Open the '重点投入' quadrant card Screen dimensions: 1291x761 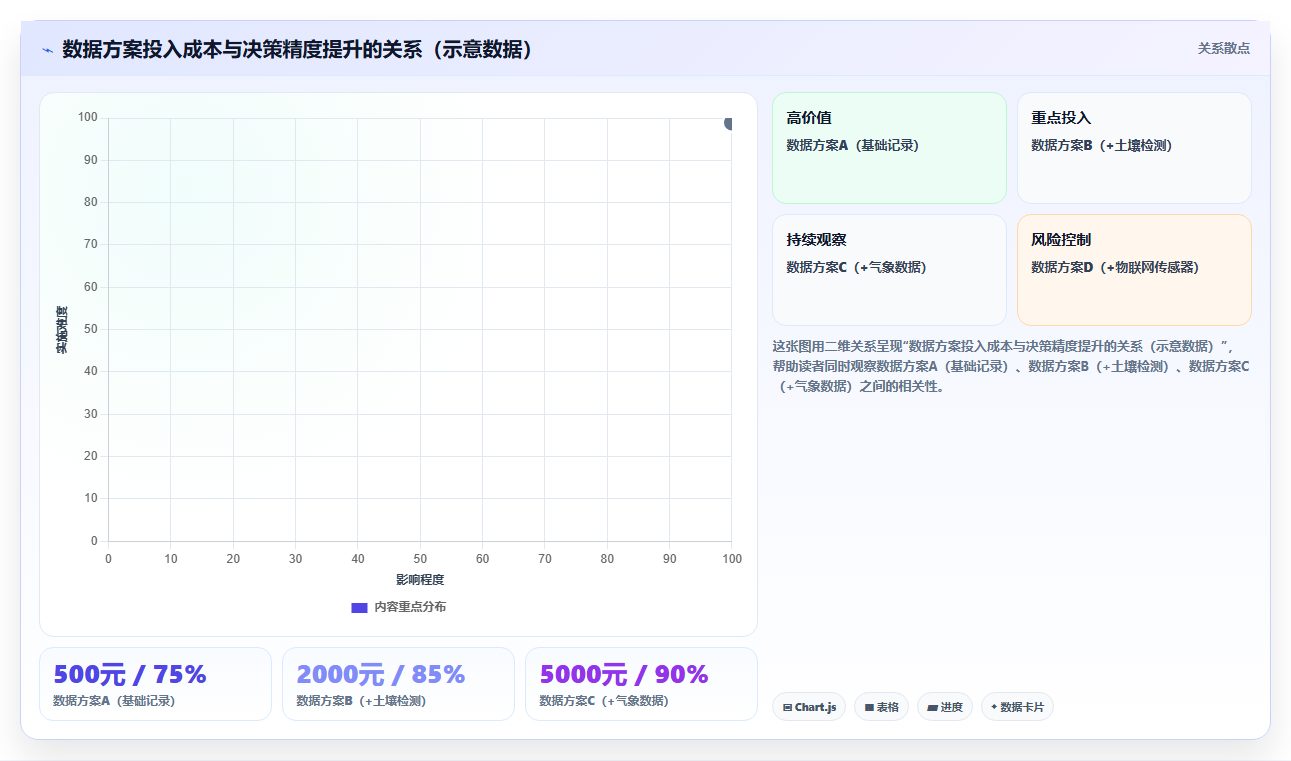point(1134,148)
